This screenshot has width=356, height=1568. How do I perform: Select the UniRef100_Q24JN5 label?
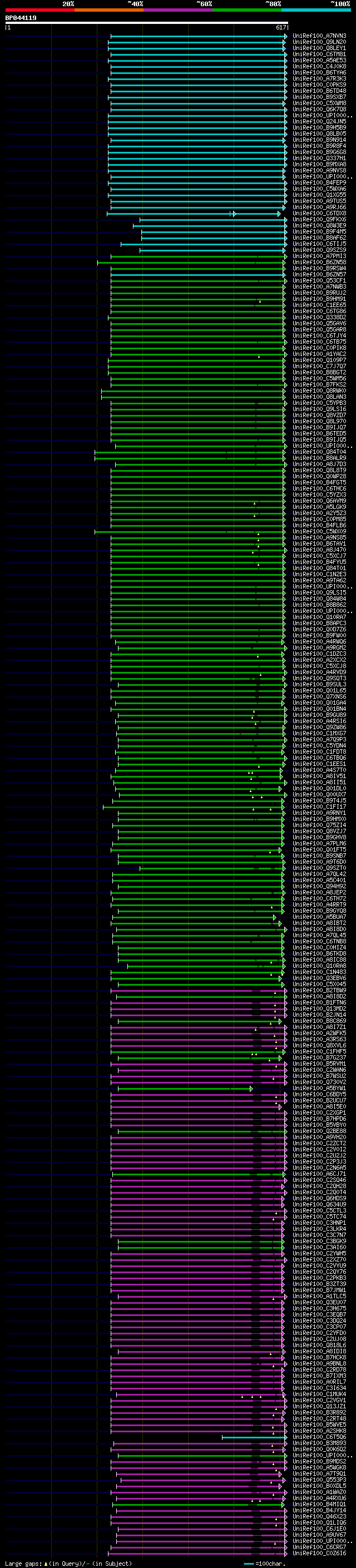pos(319,122)
